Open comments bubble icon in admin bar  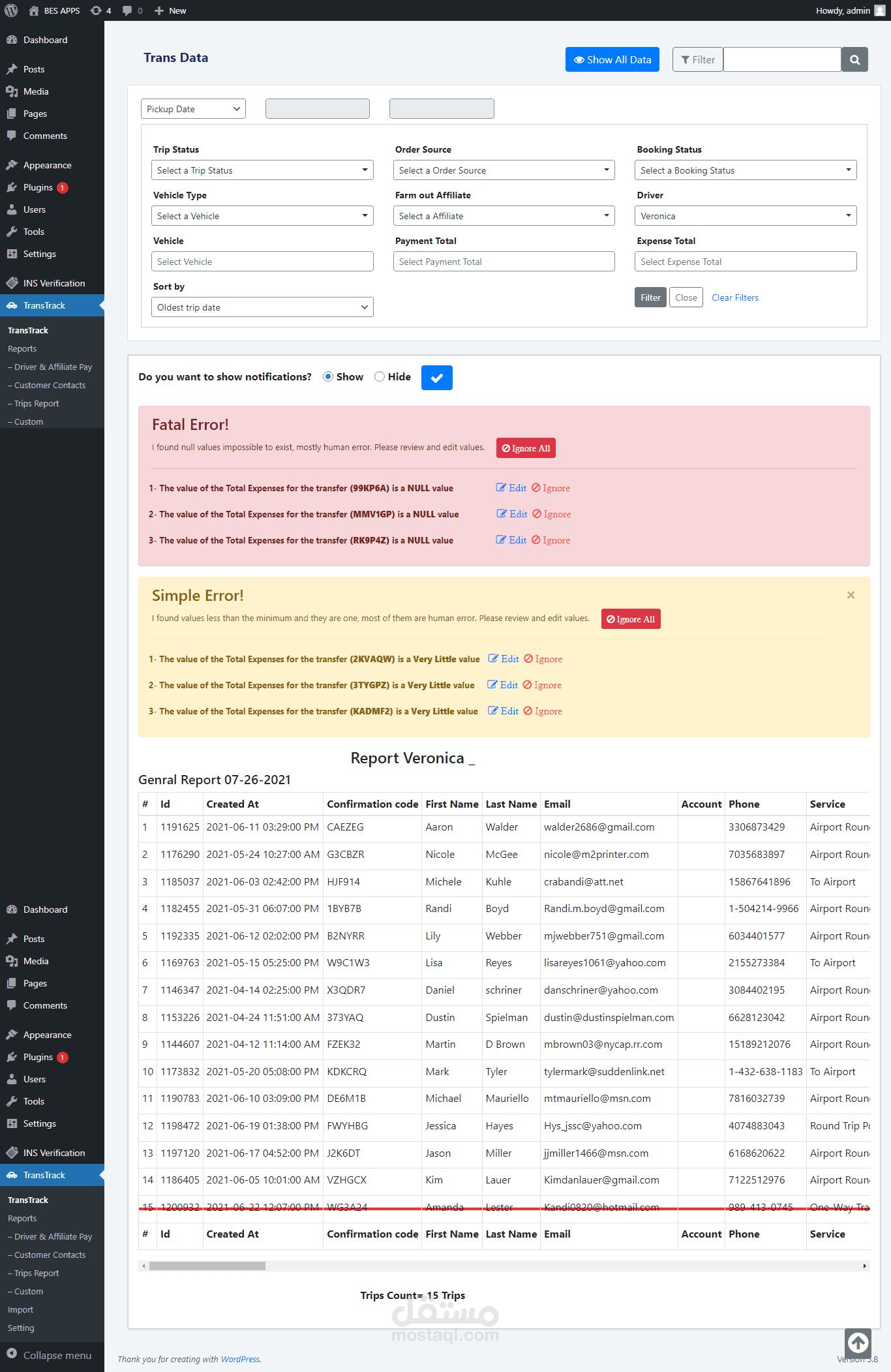click(127, 10)
